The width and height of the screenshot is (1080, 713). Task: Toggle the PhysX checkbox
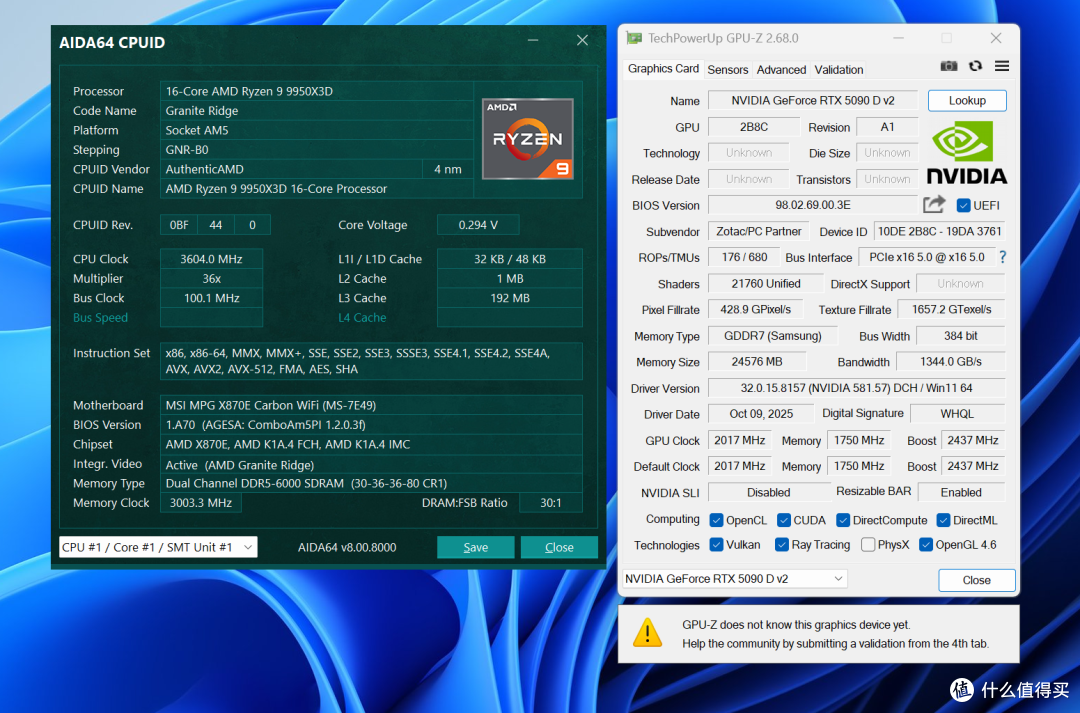click(869, 545)
